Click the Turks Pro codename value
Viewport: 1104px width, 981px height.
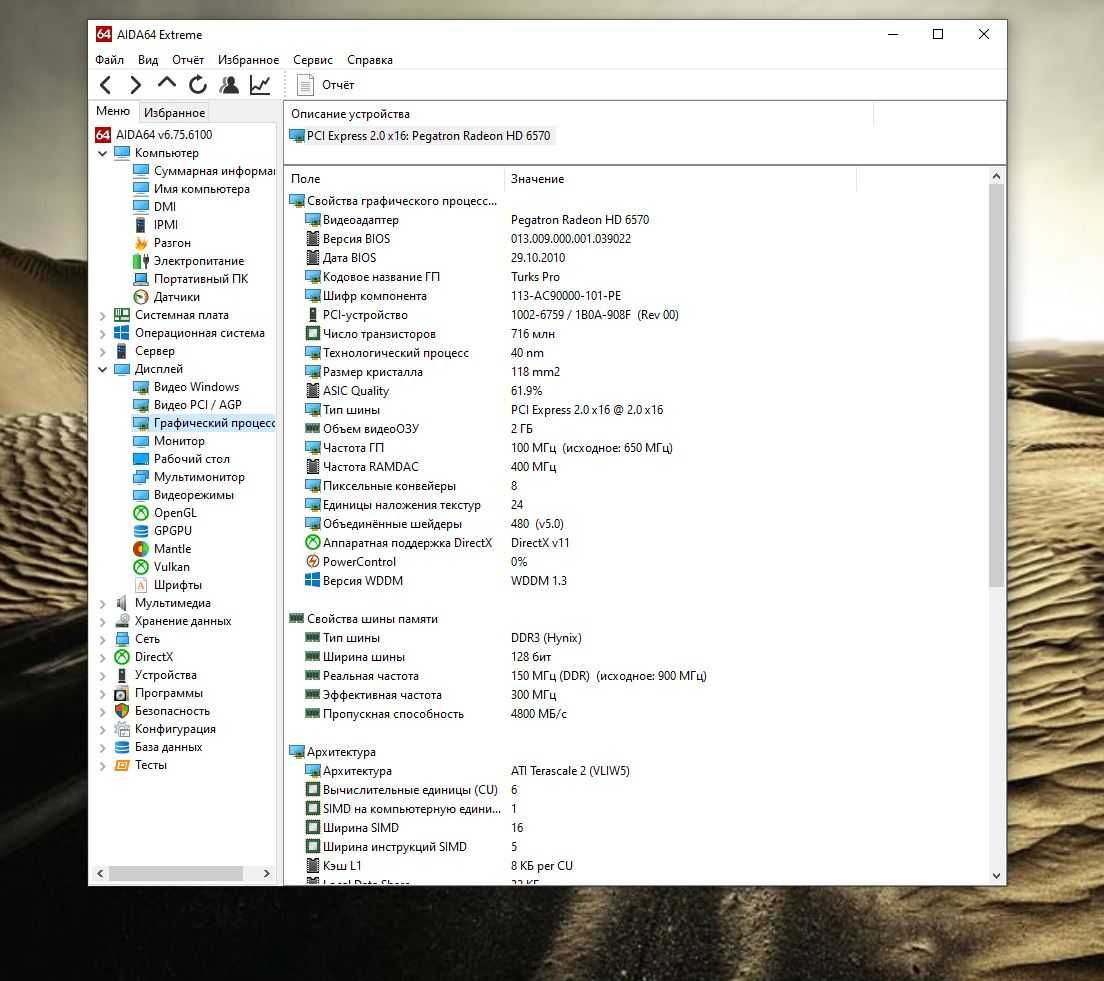pos(535,277)
